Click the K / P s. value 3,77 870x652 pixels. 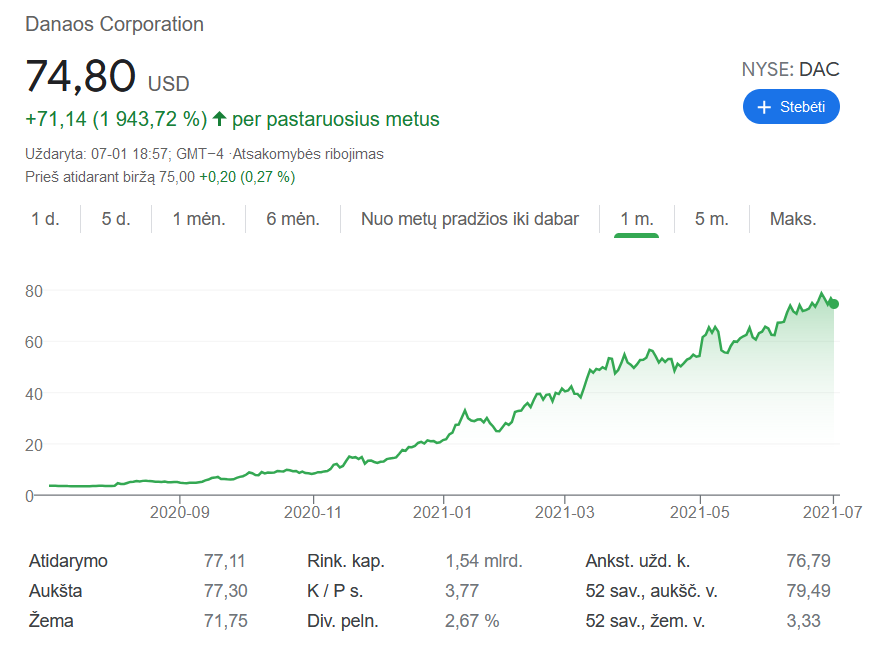click(x=462, y=590)
